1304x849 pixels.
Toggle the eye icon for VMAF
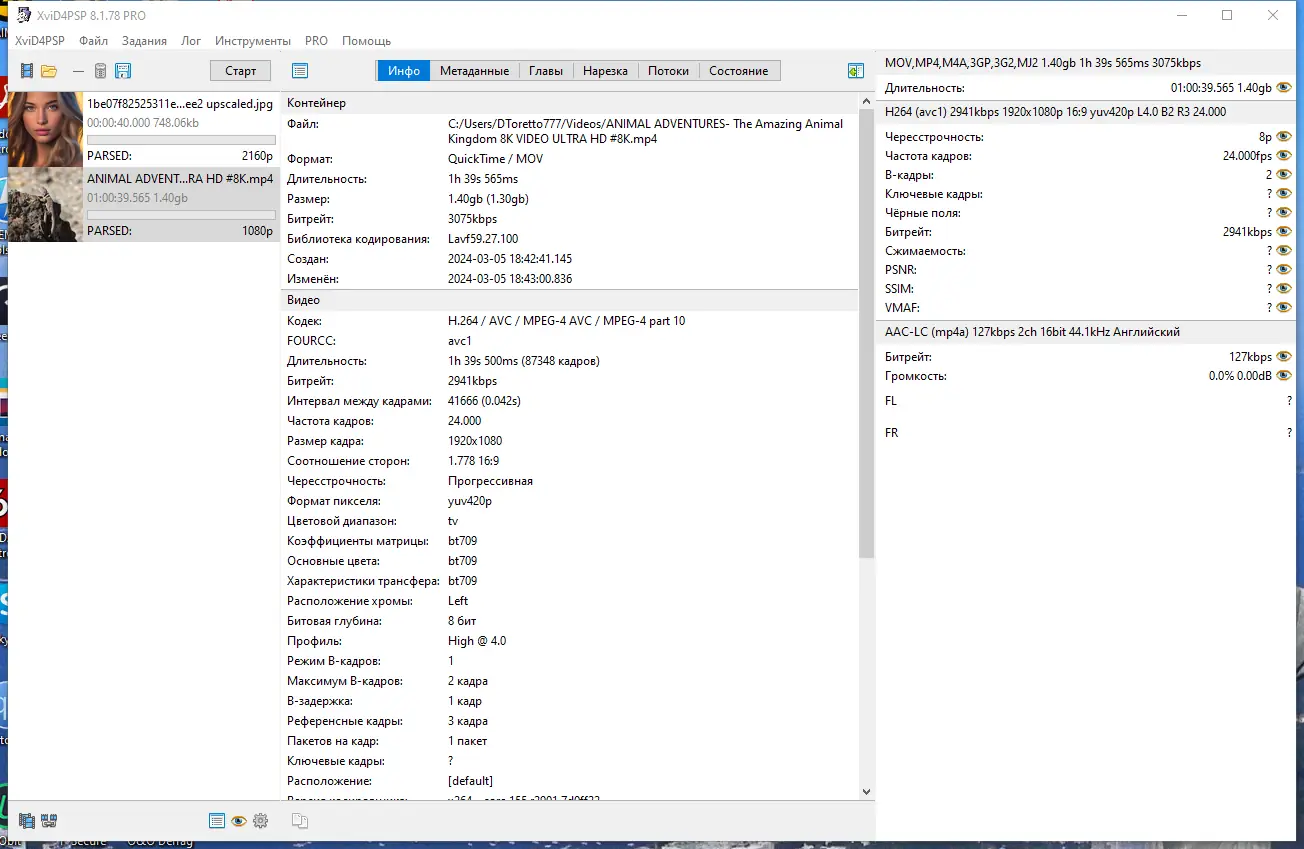[1284, 308]
